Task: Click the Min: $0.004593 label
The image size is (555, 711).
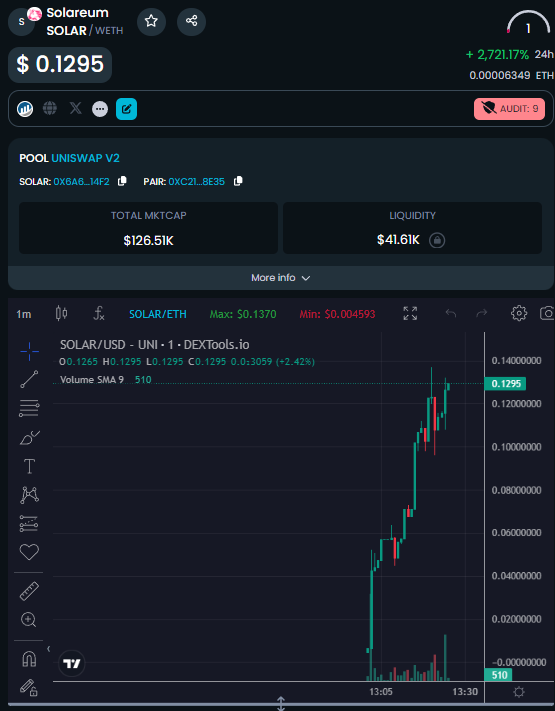Action: (337, 314)
